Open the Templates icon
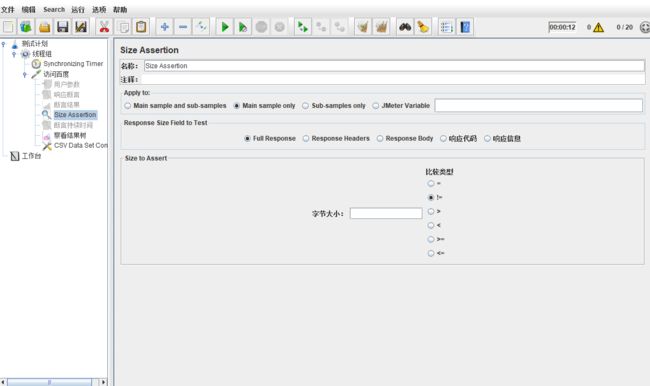Viewport: 650px width, 386px height. [x=26, y=27]
